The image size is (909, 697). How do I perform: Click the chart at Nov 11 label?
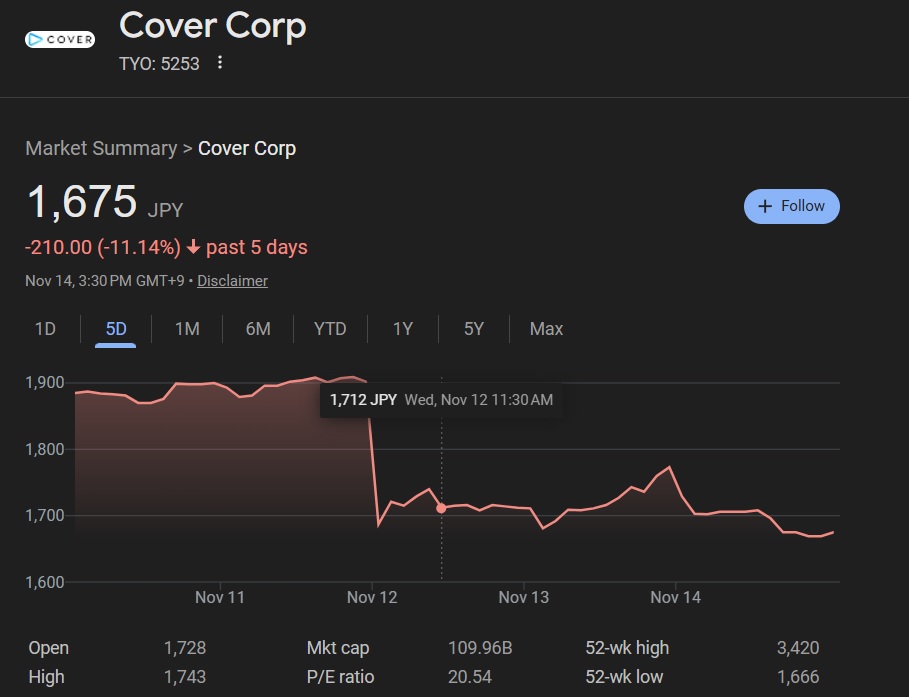tap(220, 597)
